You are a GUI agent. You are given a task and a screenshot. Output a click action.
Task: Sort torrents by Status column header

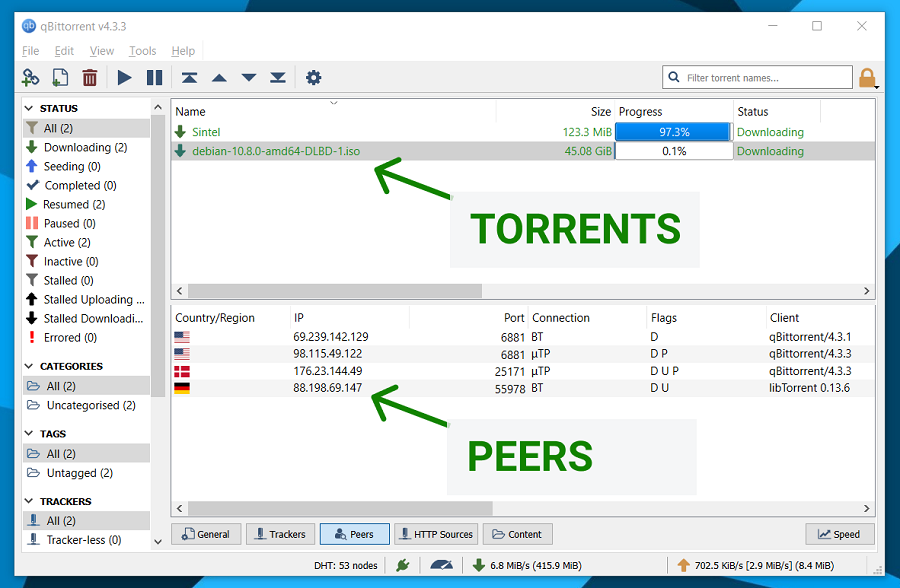777,111
